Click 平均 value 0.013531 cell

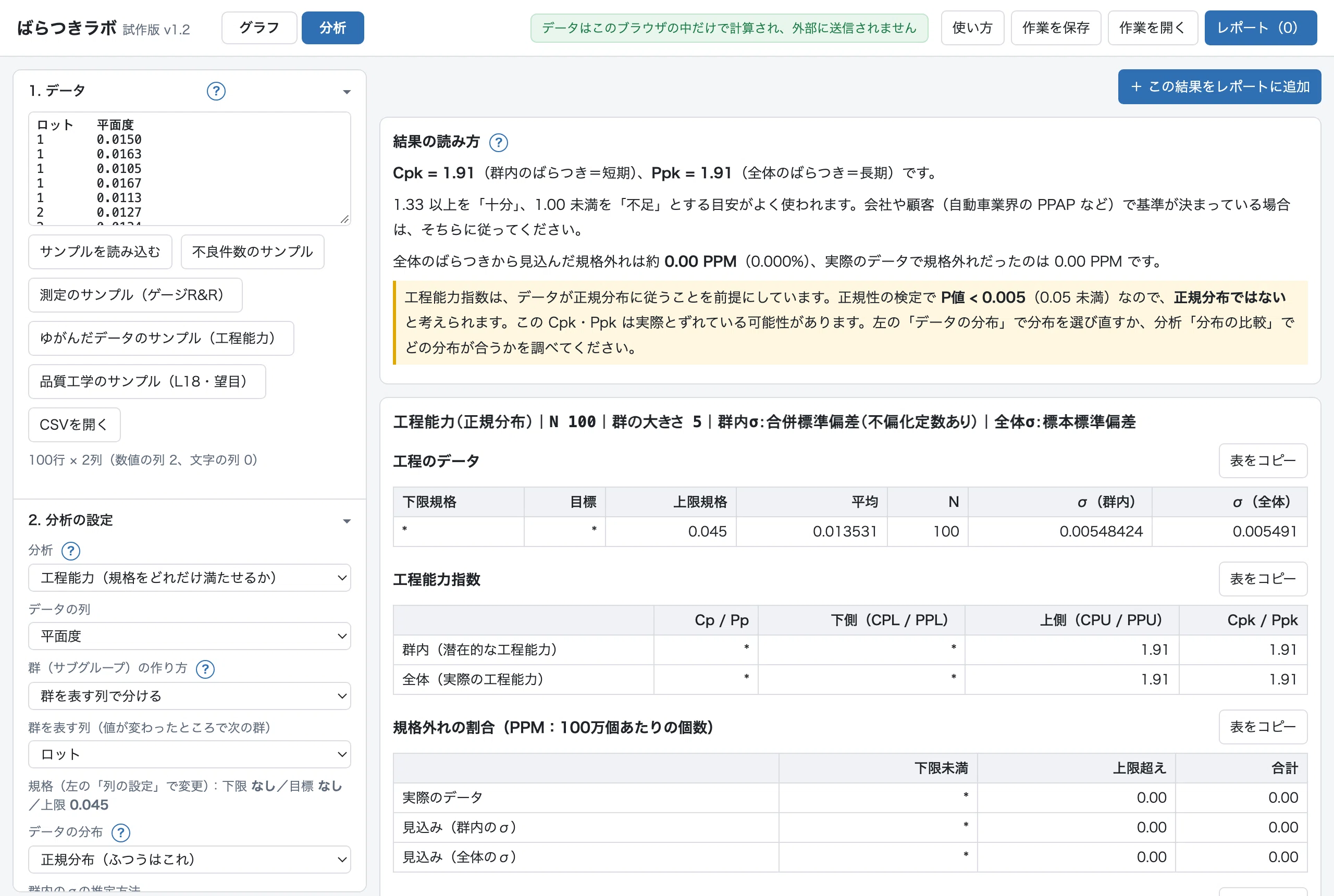pyautogui.click(x=811, y=531)
